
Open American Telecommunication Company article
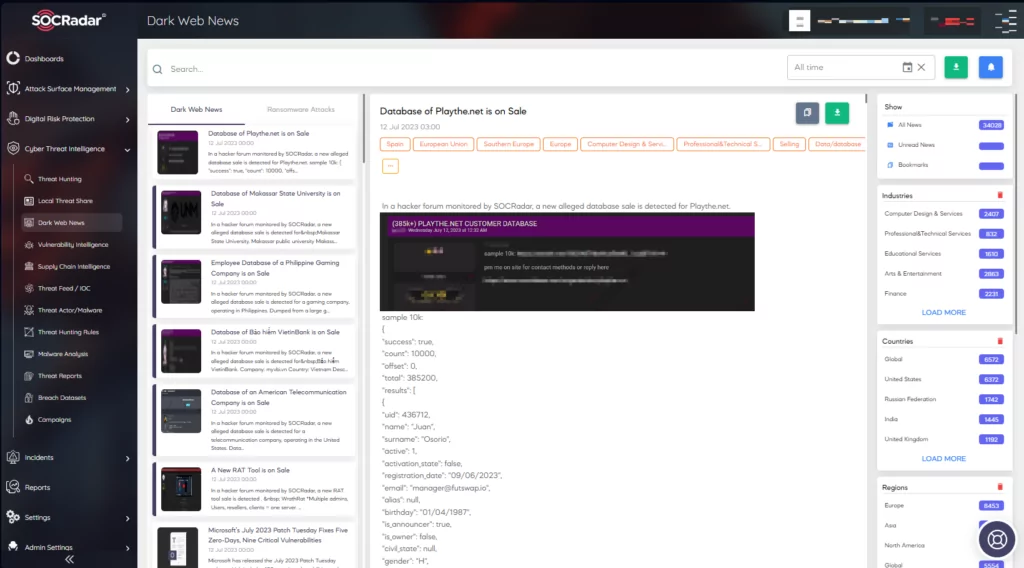(x=255, y=420)
